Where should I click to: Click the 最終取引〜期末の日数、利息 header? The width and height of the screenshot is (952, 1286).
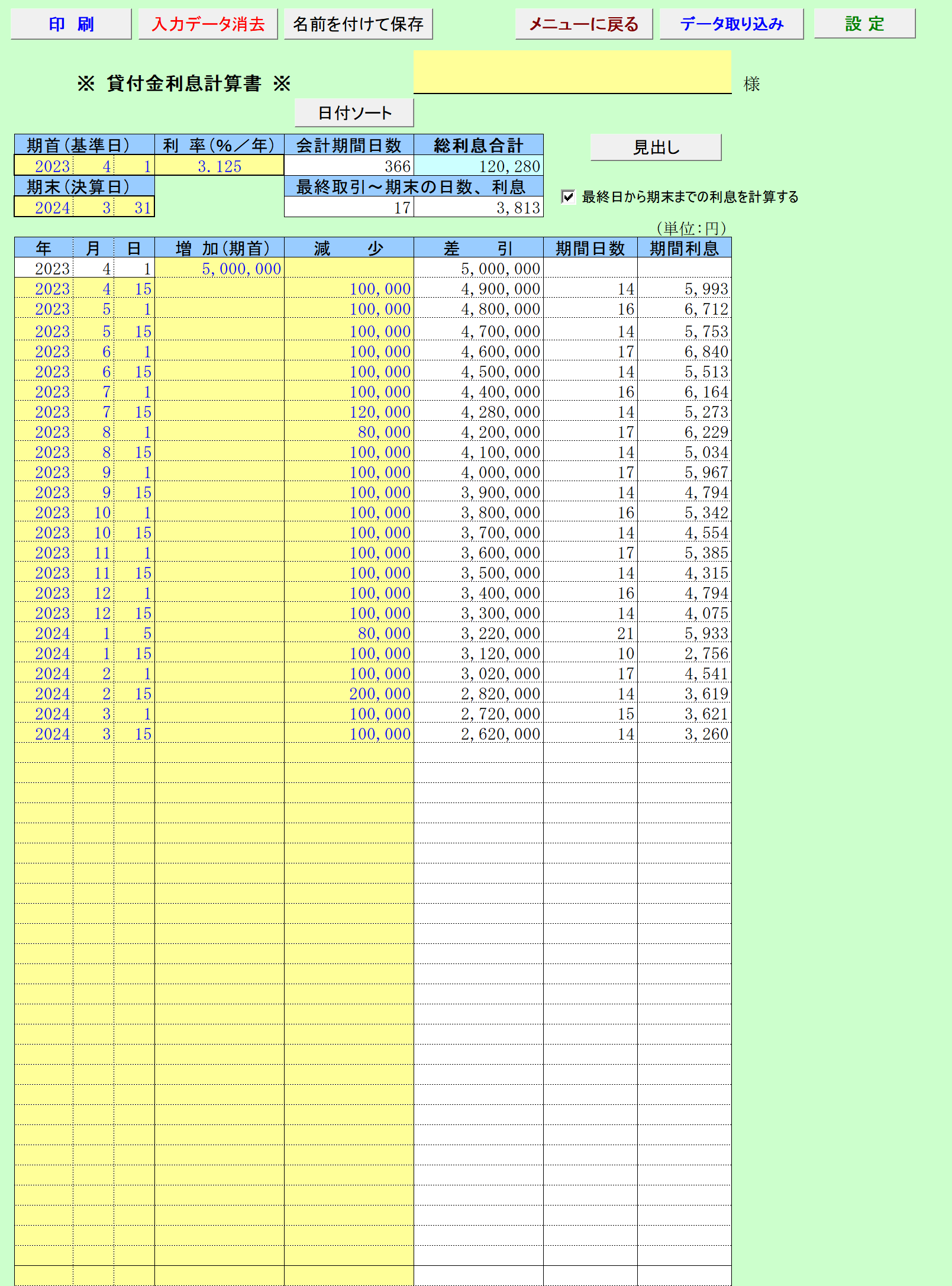(414, 186)
